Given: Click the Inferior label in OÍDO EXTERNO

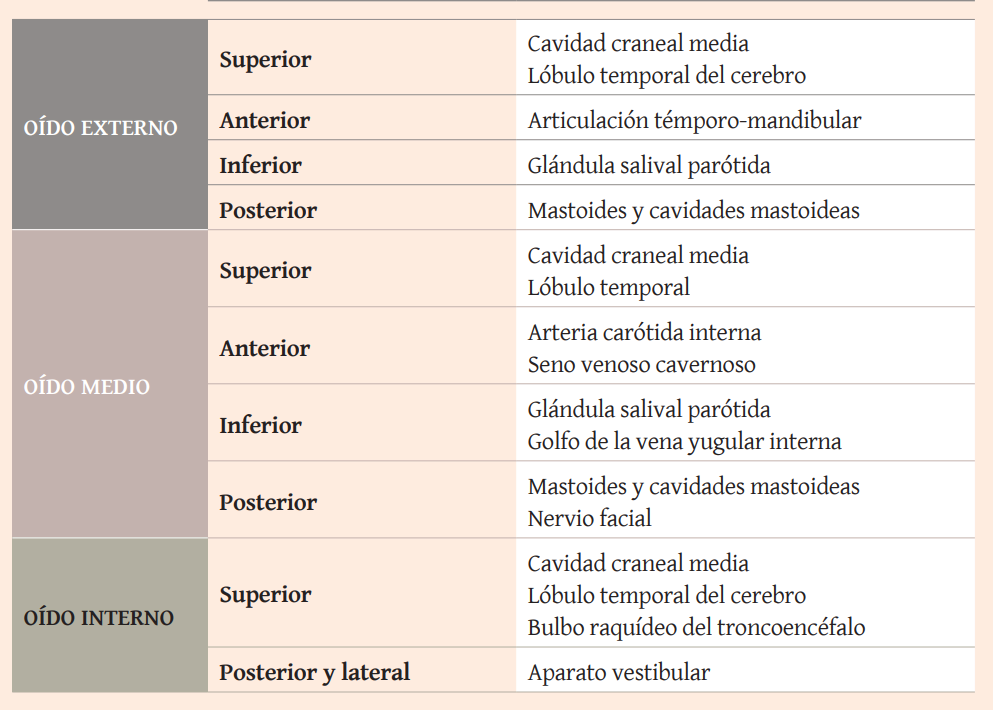Looking at the screenshot, I should click(x=260, y=165).
